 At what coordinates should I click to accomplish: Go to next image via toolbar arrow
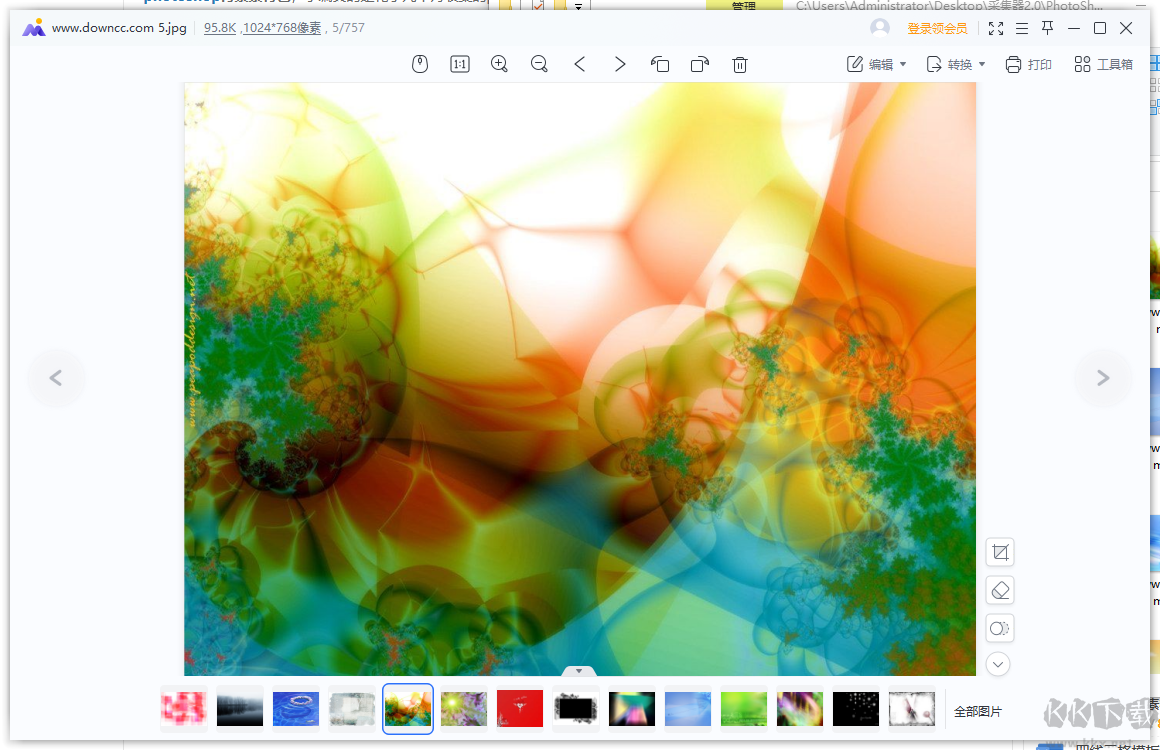click(620, 64)
